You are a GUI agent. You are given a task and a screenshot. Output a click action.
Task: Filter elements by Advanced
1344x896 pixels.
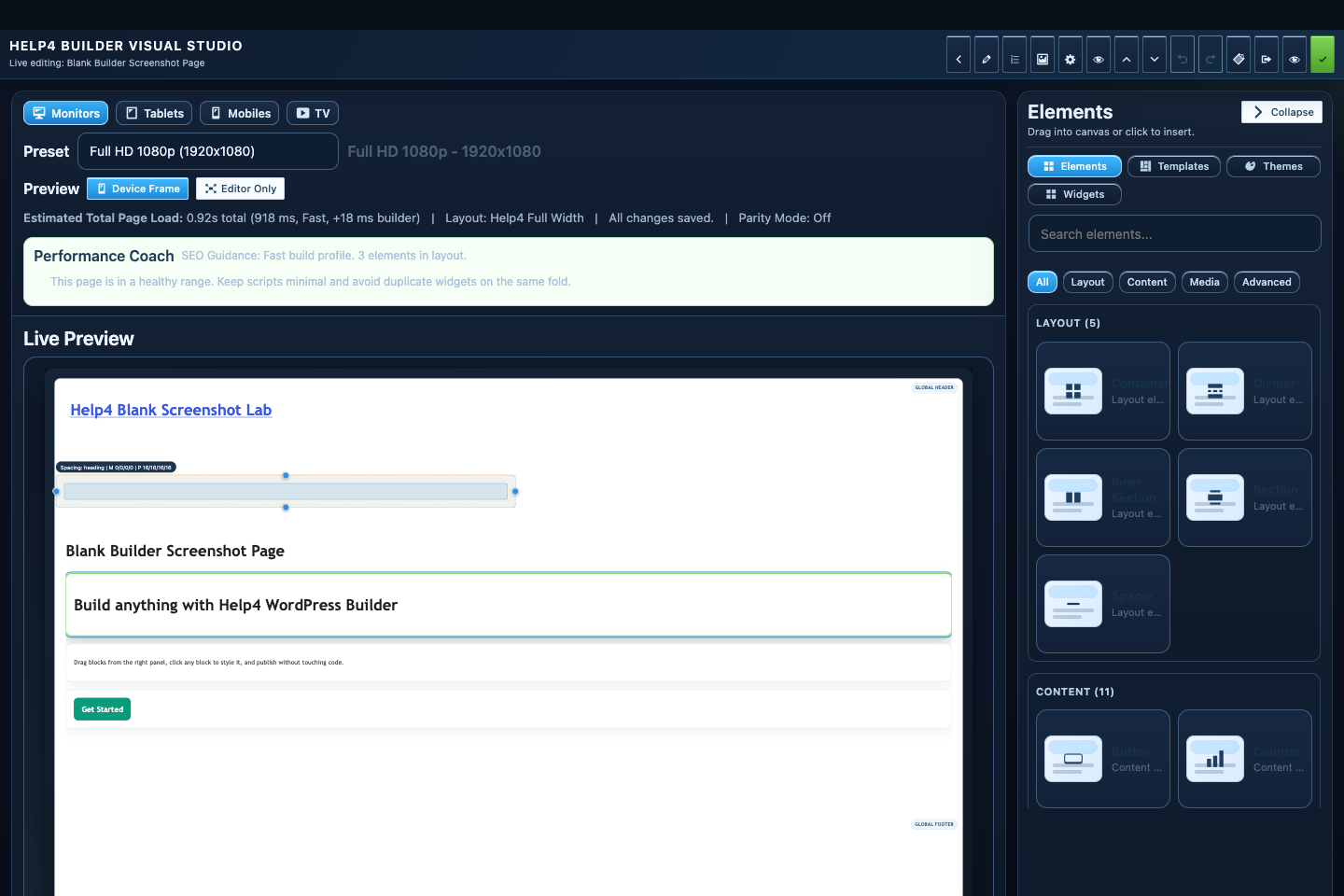click(x=1267, y=282)
